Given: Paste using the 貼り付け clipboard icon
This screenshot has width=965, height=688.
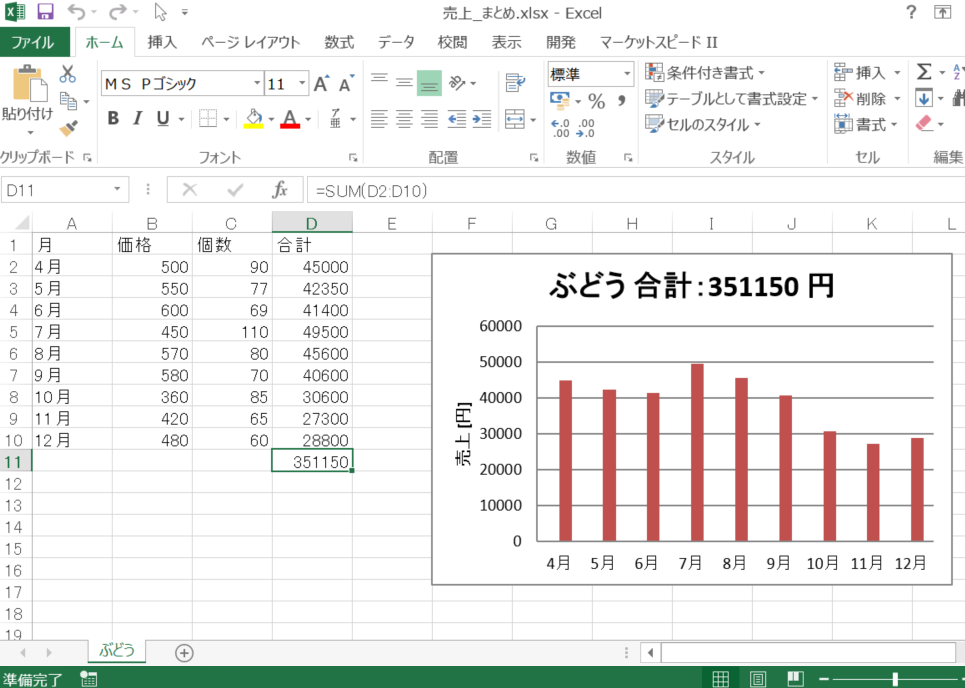Looking at the screenshot, I should (28, 85).
